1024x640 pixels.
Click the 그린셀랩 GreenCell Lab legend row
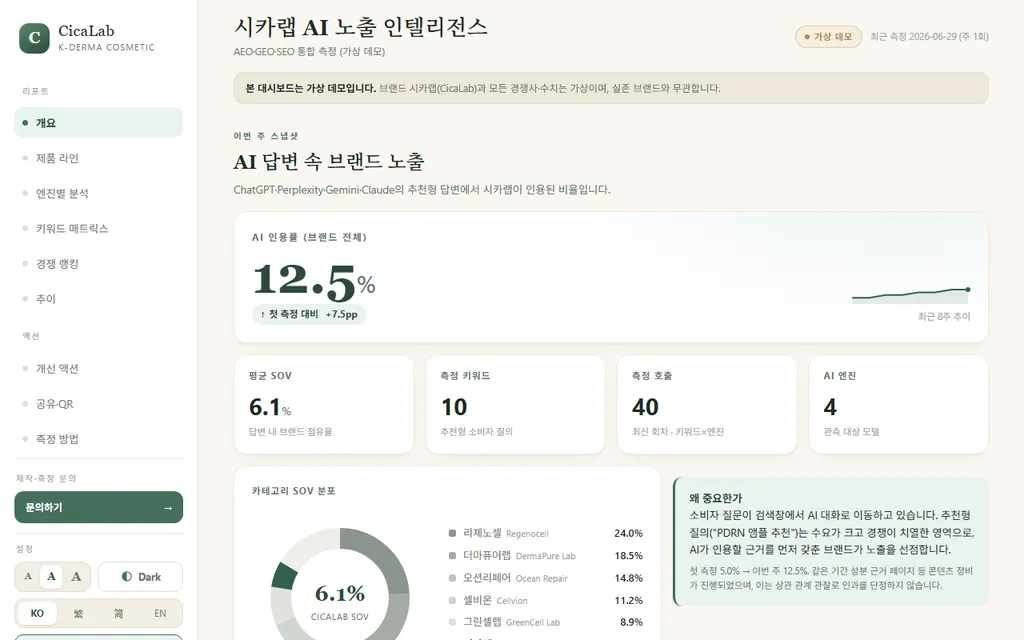point(546,622)
